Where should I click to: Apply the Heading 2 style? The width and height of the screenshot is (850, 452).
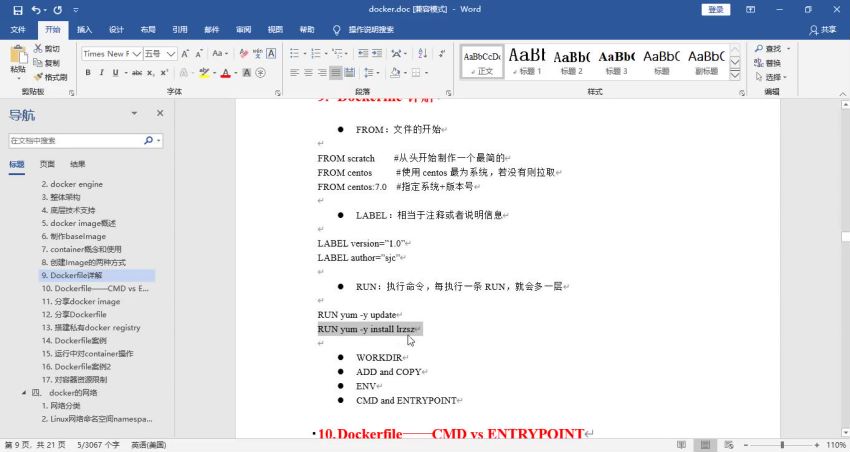pos(571,61)
